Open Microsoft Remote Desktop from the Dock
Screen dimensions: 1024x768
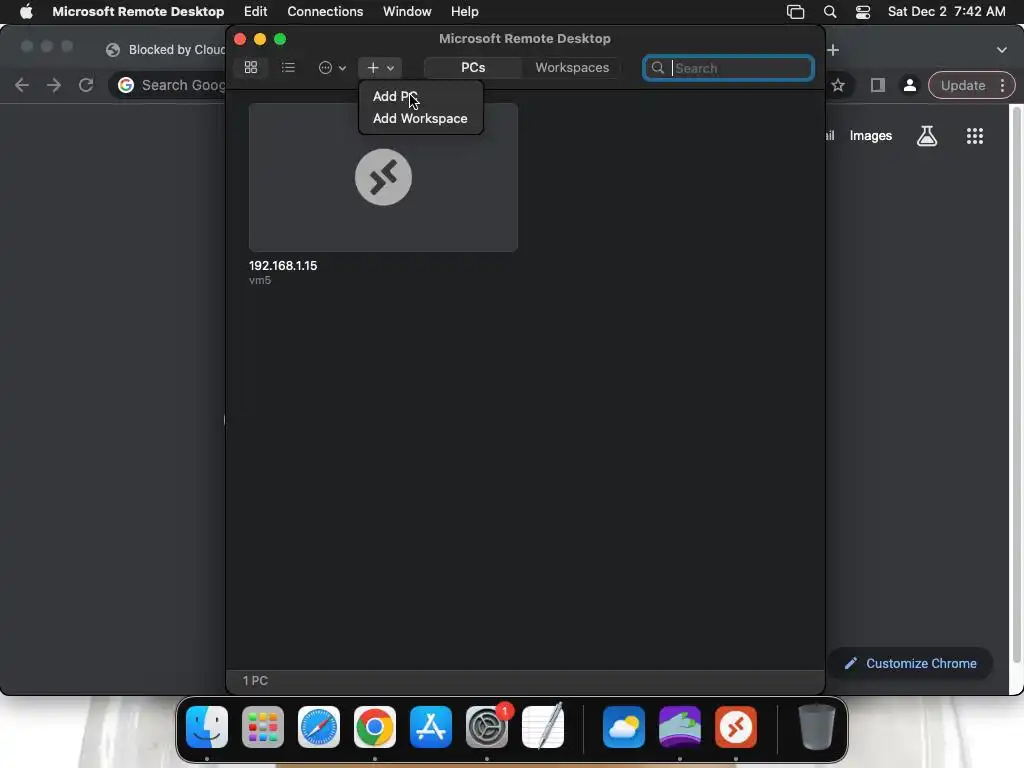coord(736,727)
